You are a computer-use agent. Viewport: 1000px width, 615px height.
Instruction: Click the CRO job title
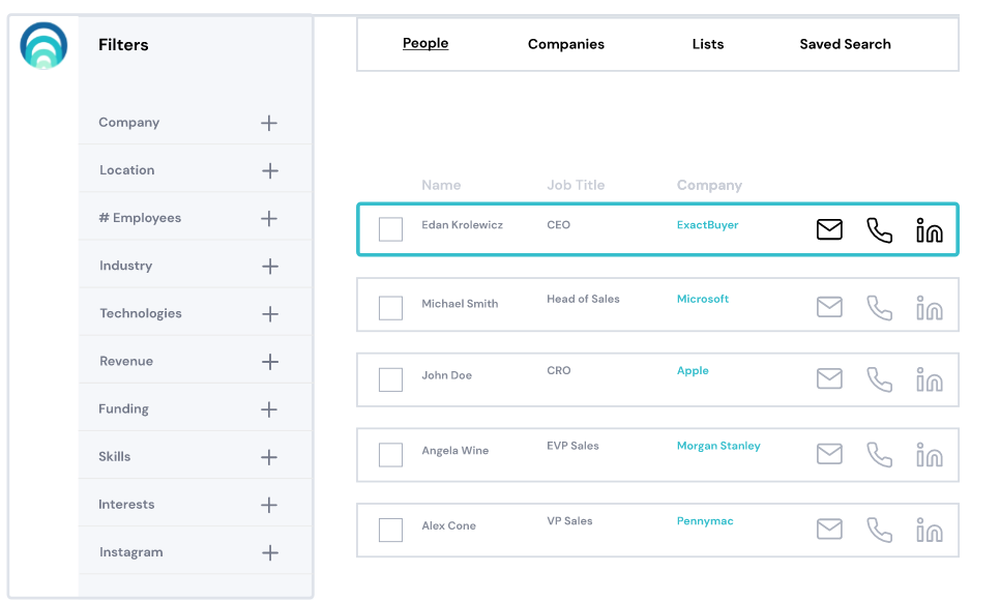(x=559, y=370)
